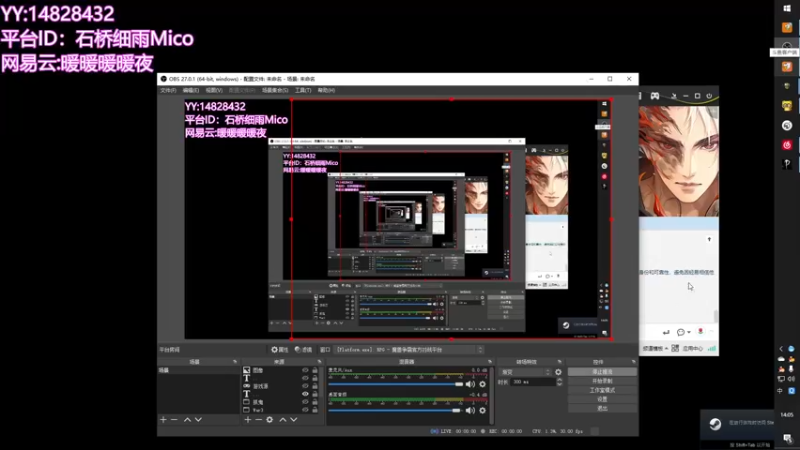
Task: Move source down with arrow in sources panel
Action: [294, 419]
